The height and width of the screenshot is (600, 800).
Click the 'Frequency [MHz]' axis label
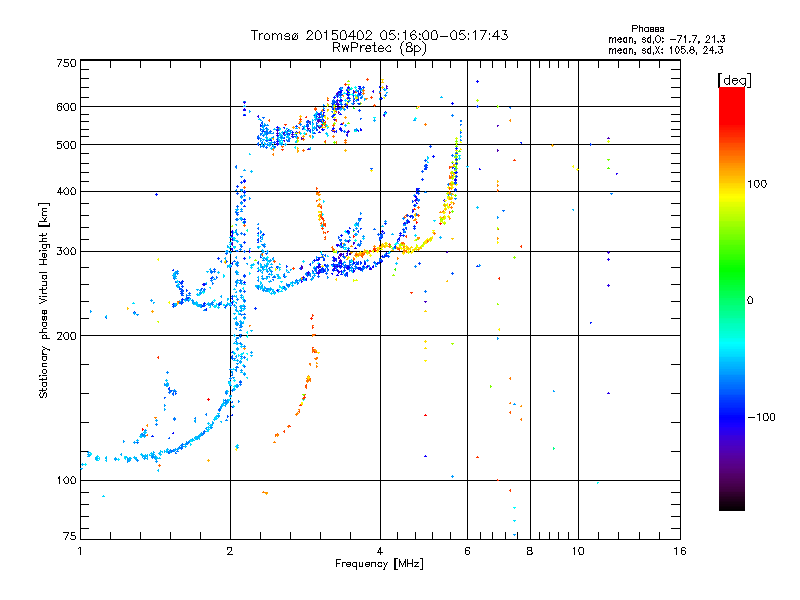coord(379,564)
